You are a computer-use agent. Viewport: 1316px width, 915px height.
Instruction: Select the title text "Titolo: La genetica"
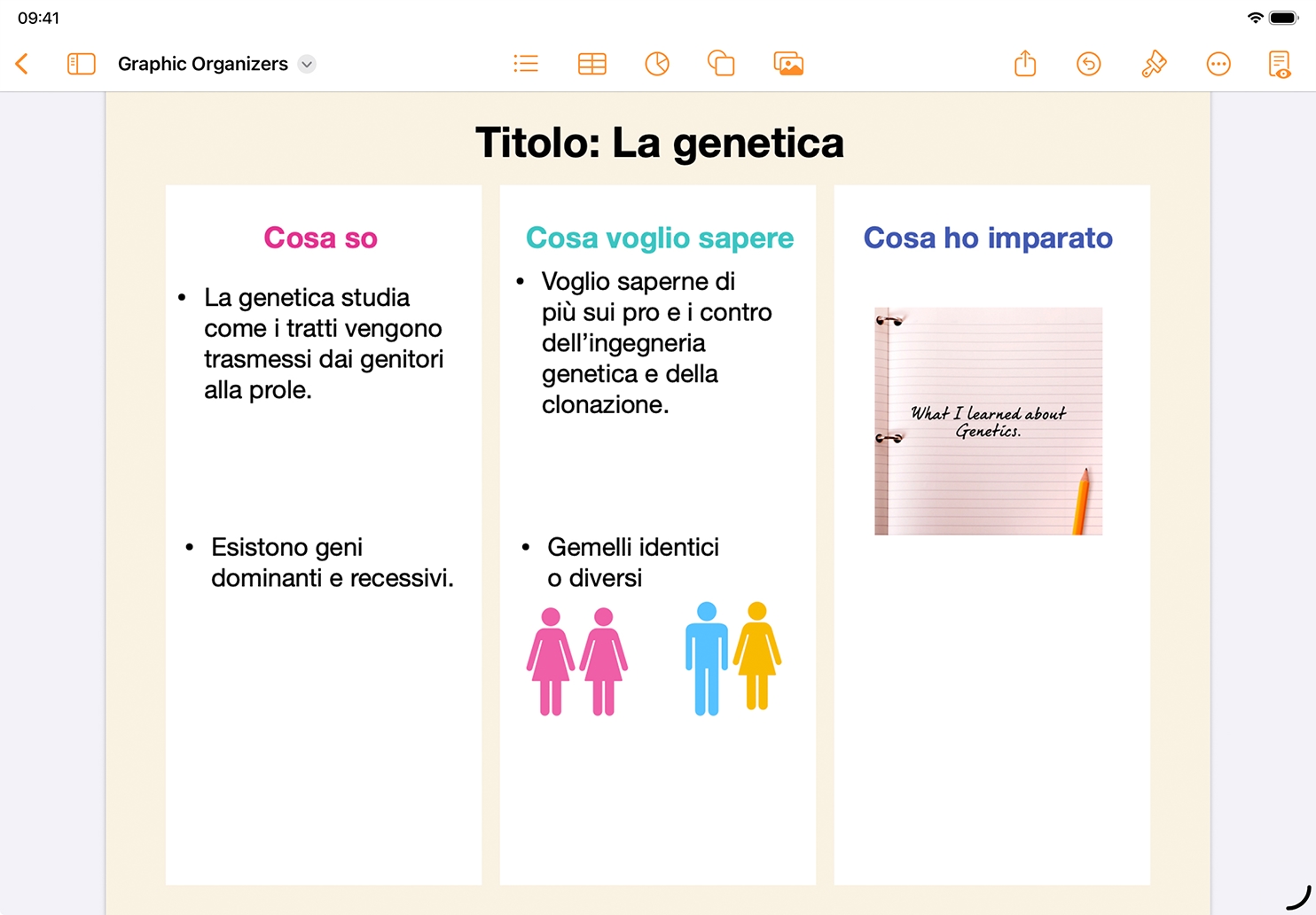tap(659, 143)
